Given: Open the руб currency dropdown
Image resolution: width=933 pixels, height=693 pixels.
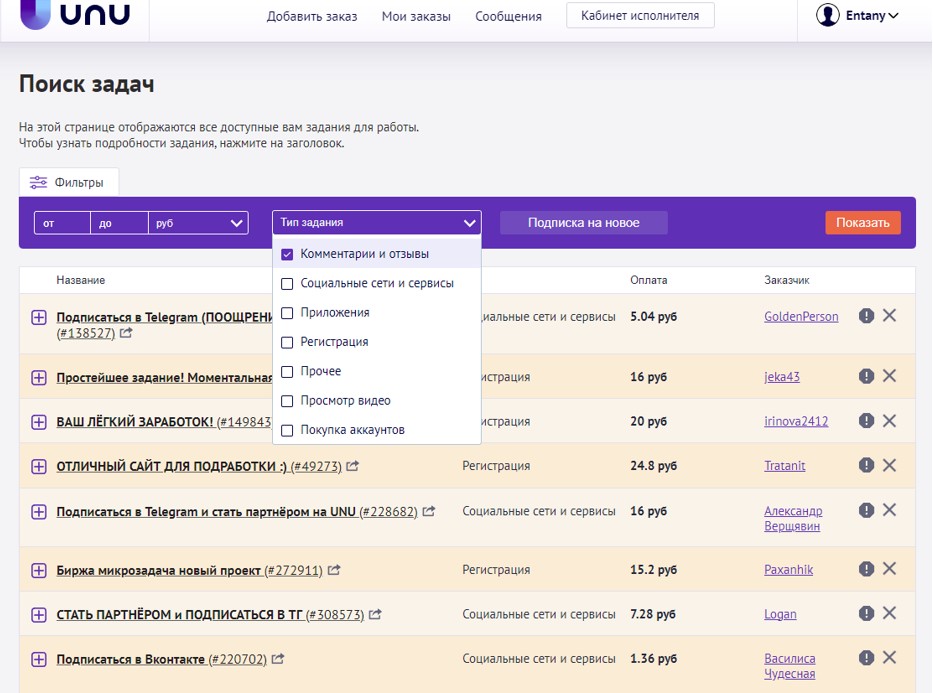Looking at the screenshot, I should (x=198, y=223).
